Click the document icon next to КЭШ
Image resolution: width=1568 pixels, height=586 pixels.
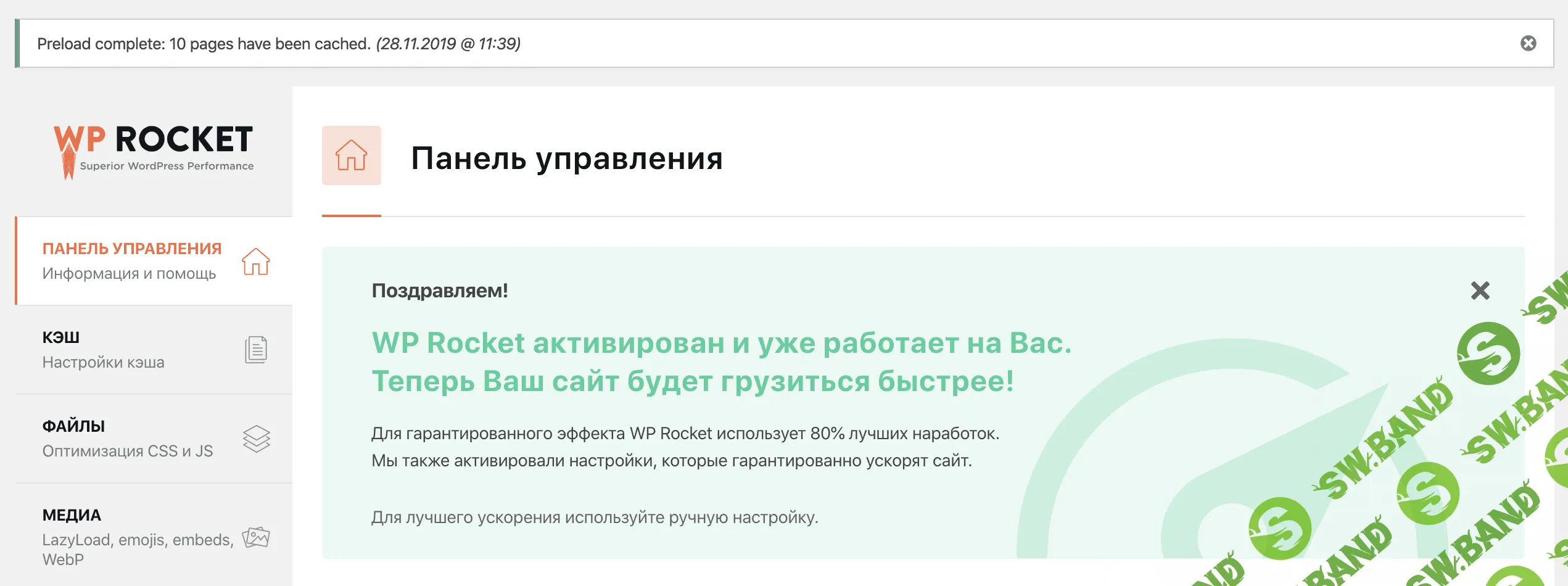[255, 350]
